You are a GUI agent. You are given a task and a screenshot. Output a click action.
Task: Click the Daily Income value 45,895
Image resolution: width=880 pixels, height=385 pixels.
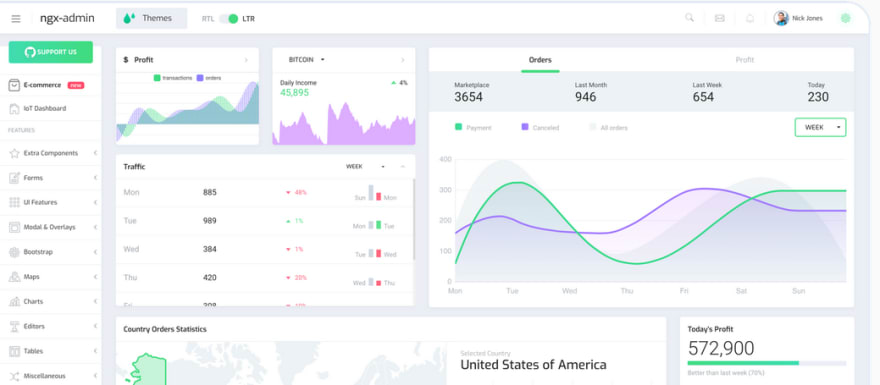pyautogui.click(x=295, y=93)
